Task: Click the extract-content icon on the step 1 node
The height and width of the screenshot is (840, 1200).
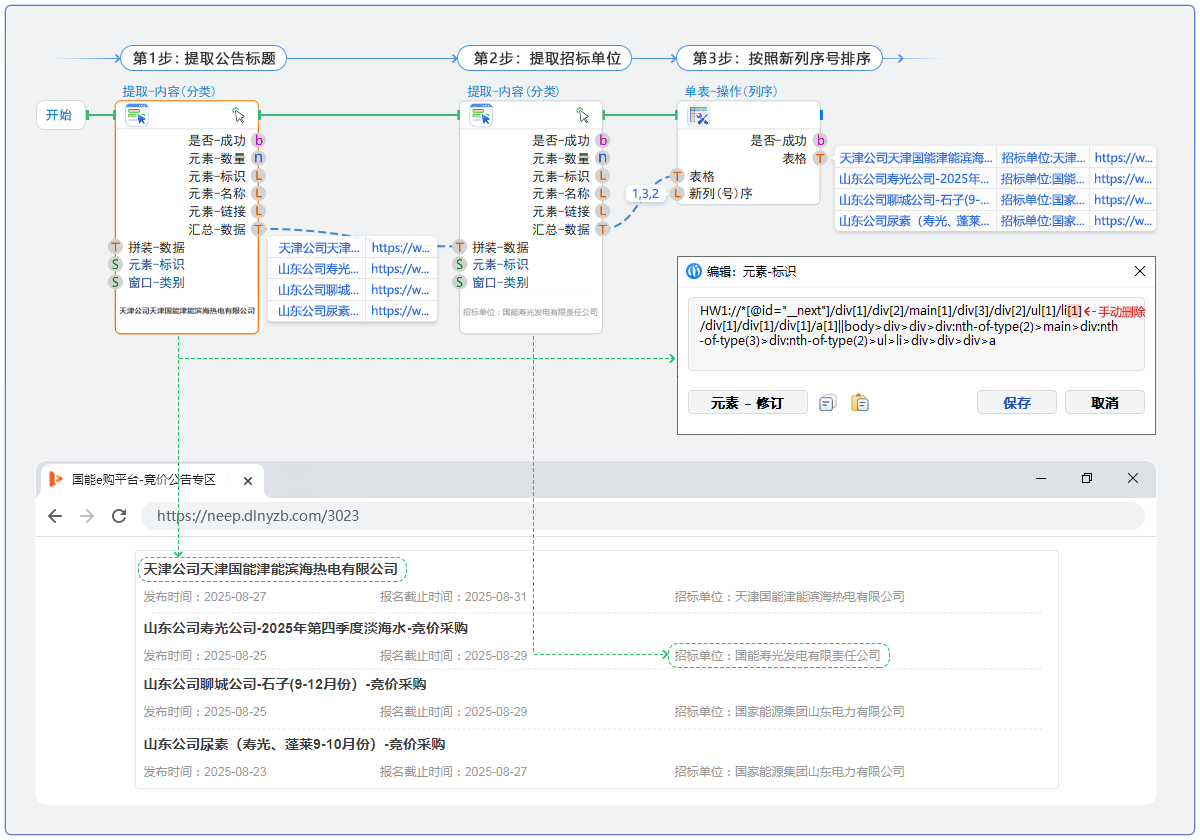Action: pos(137,115)
